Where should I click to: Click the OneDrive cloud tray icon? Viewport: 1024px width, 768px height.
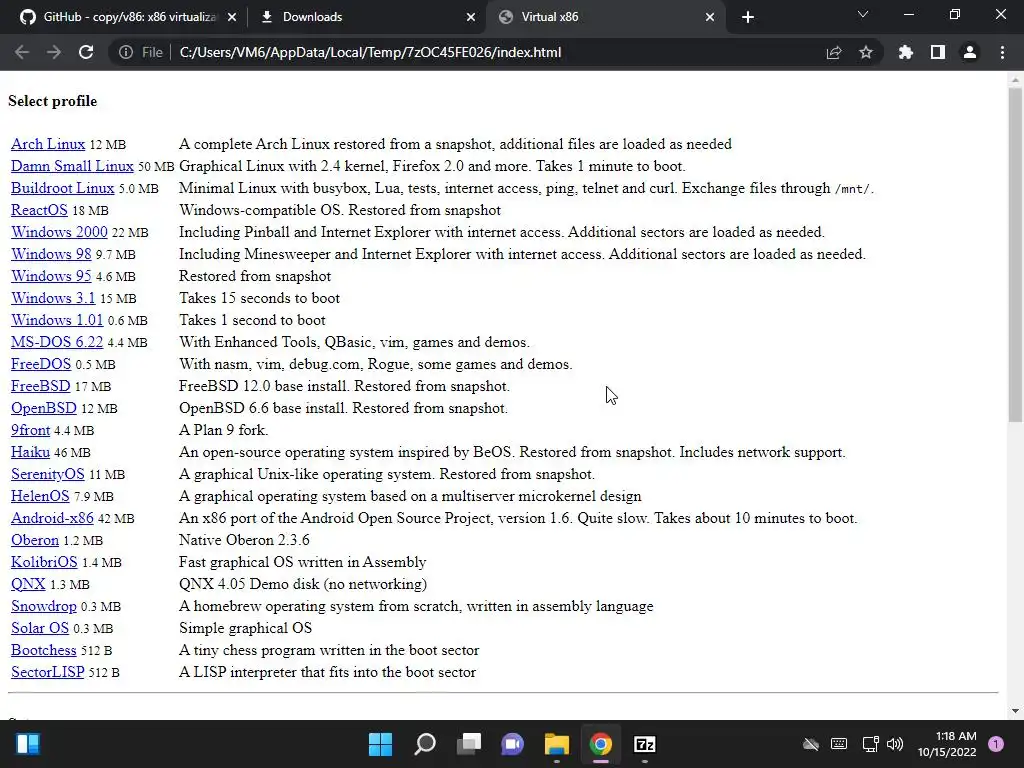click(x=811, y=744)
